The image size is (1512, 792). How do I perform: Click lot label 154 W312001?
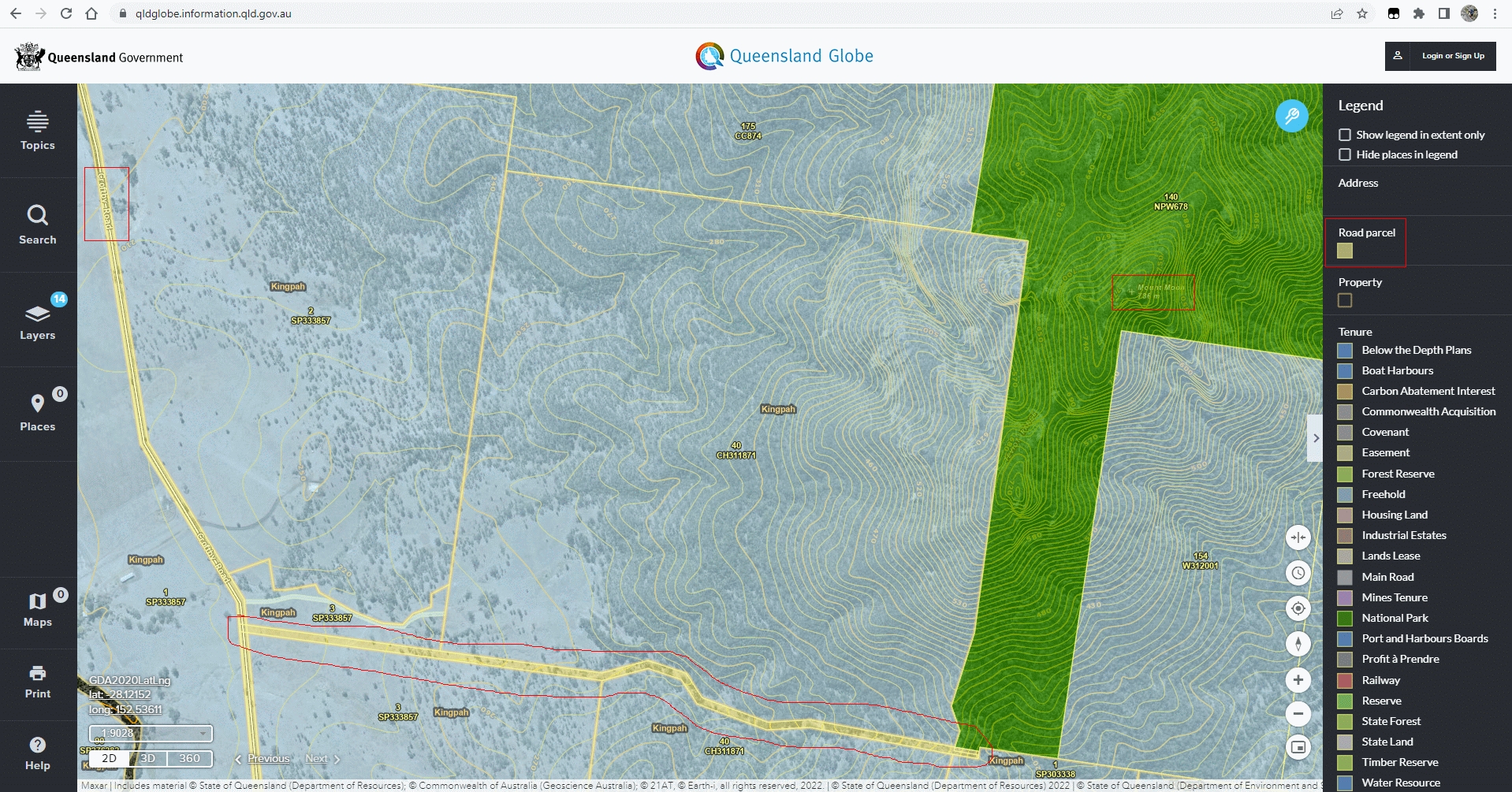coord(1200,561)
